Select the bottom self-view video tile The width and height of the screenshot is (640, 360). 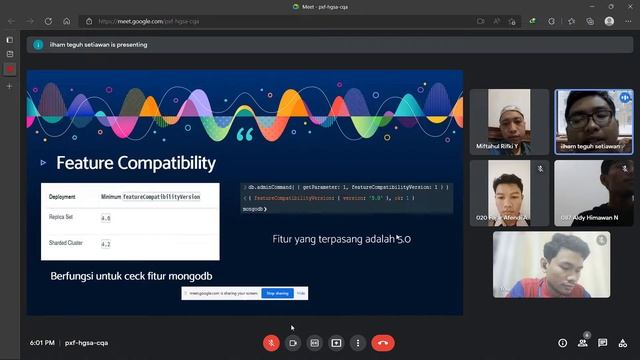pyautogui.click(x=551, y=264)
